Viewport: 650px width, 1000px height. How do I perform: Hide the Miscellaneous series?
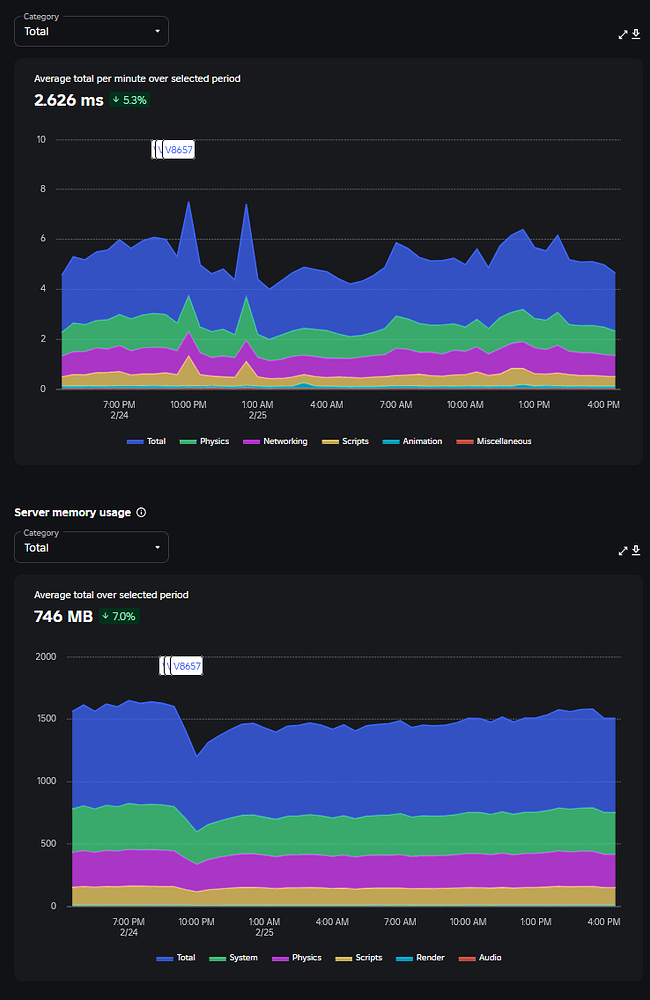tap(494, 441)
